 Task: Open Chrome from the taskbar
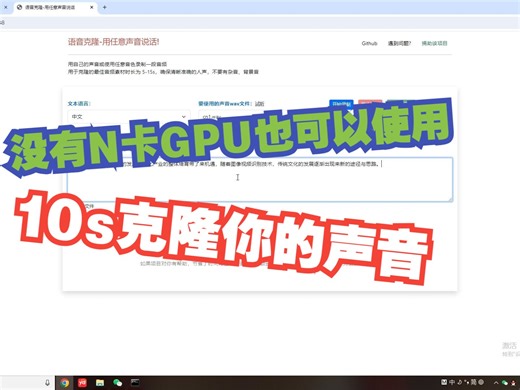(65, 383)
